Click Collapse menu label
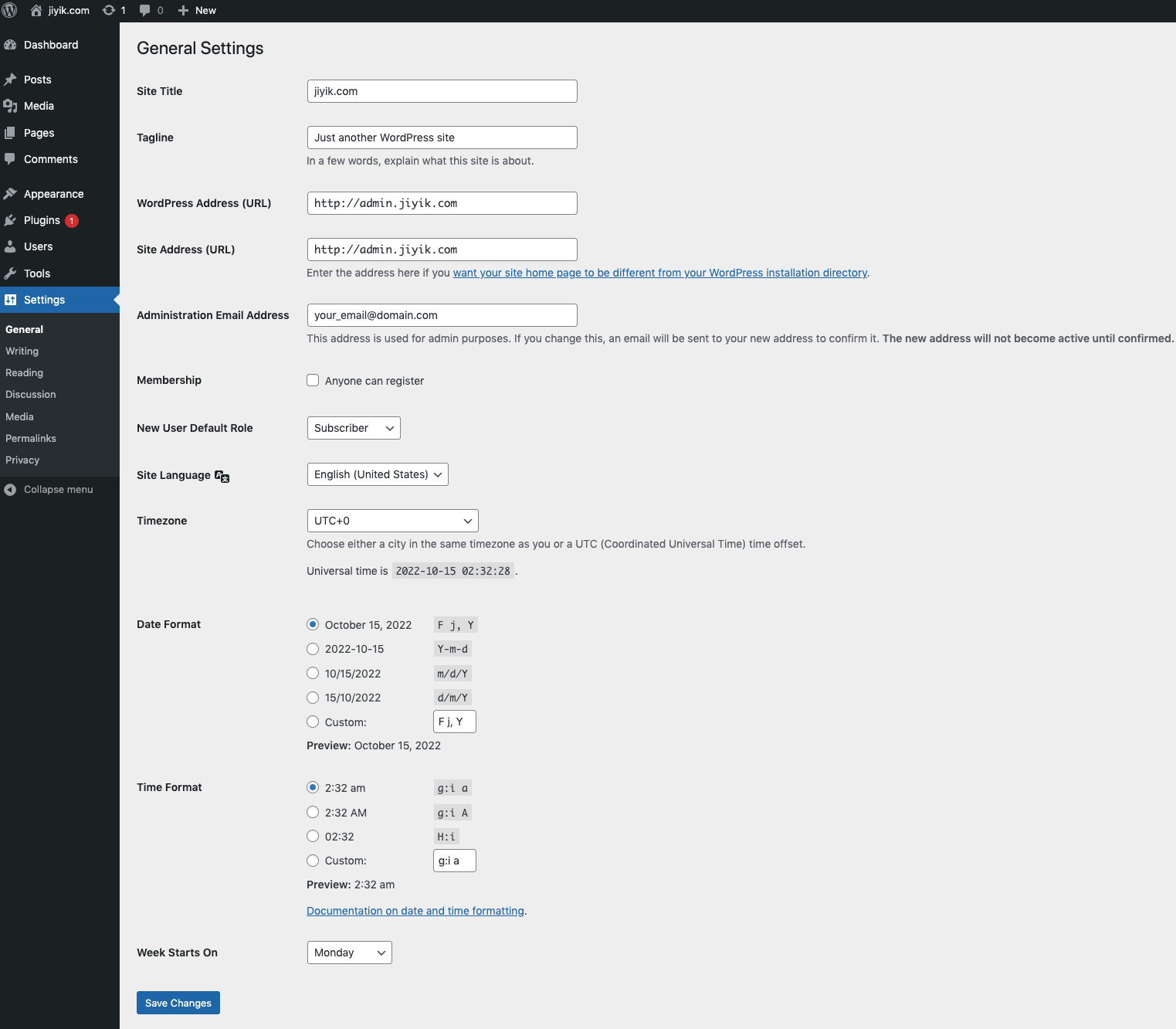1176x1029 pixels. point(59,490)
